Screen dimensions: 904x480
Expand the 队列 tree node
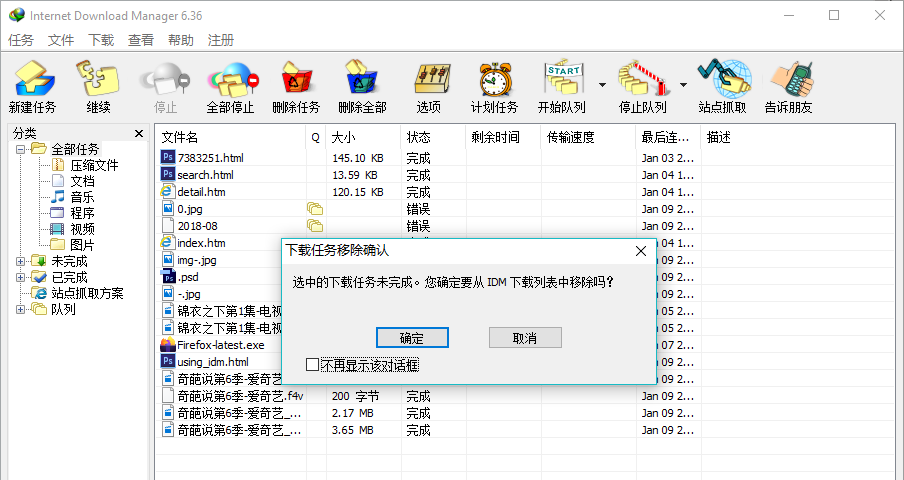(x=20, y=309)
